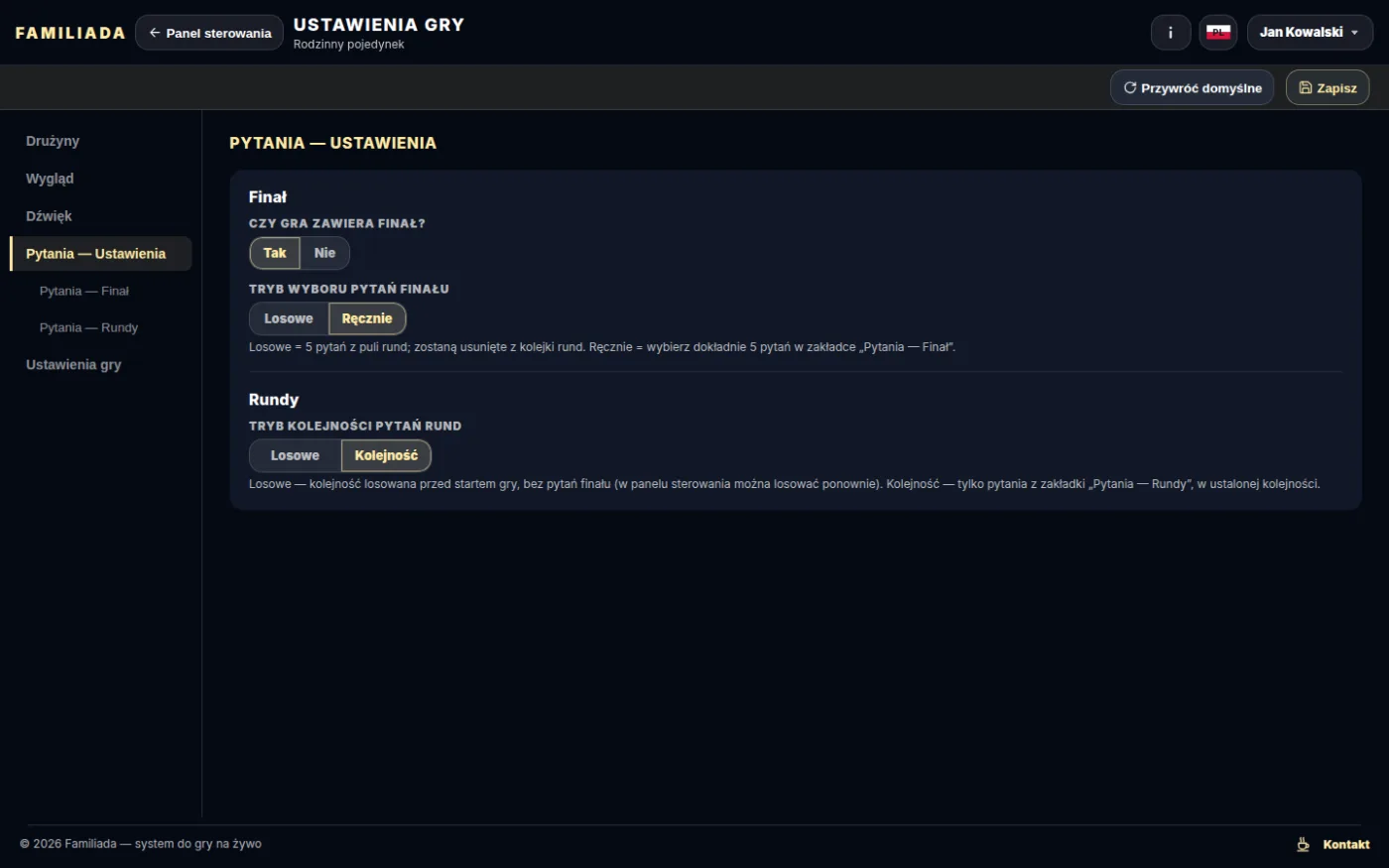Open the Kontakt link in footer
The width and height of the screenshot is (1389, 868).
[1346, 844]
